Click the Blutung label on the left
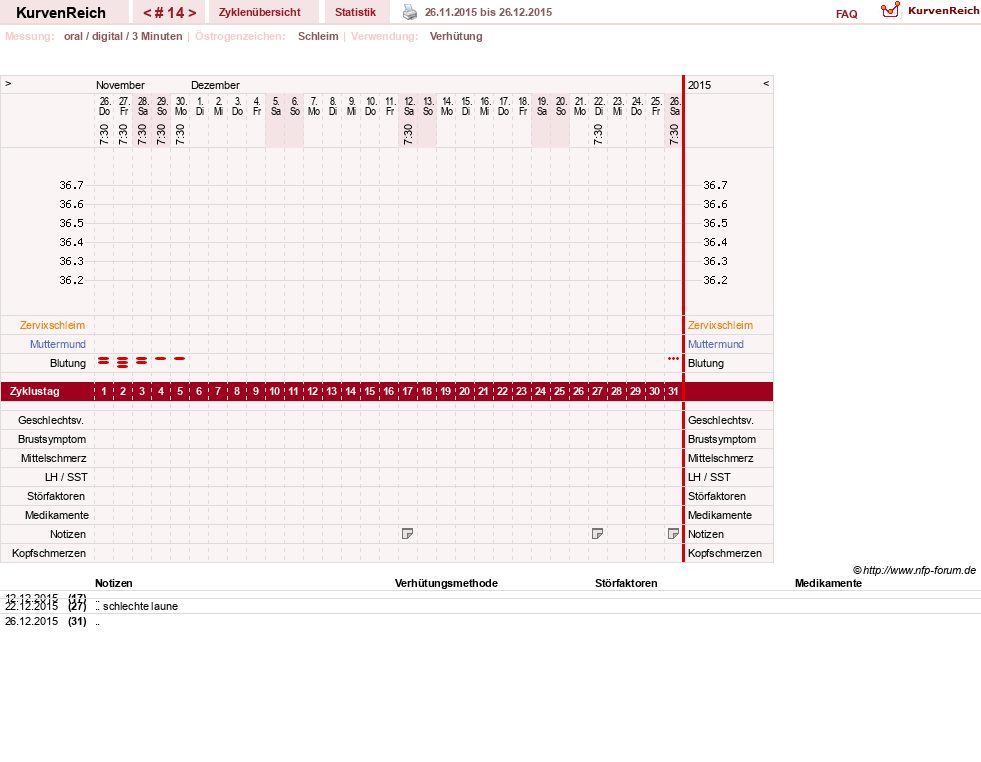The width and height of the screenshot is (981, 762). click(x=68, y=363)
